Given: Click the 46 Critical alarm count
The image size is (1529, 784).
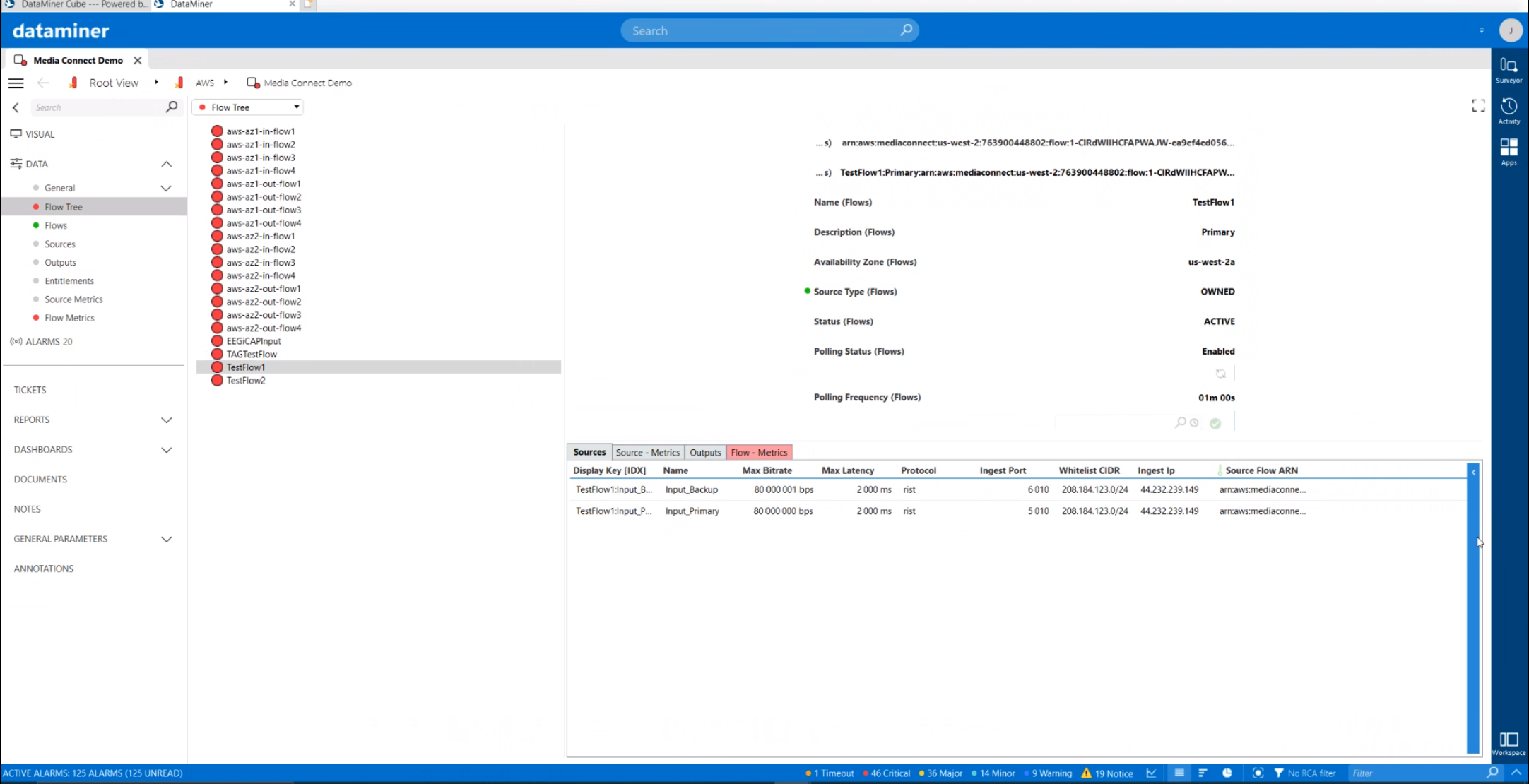Looking at the screenshot, I should tap(887, 773).
